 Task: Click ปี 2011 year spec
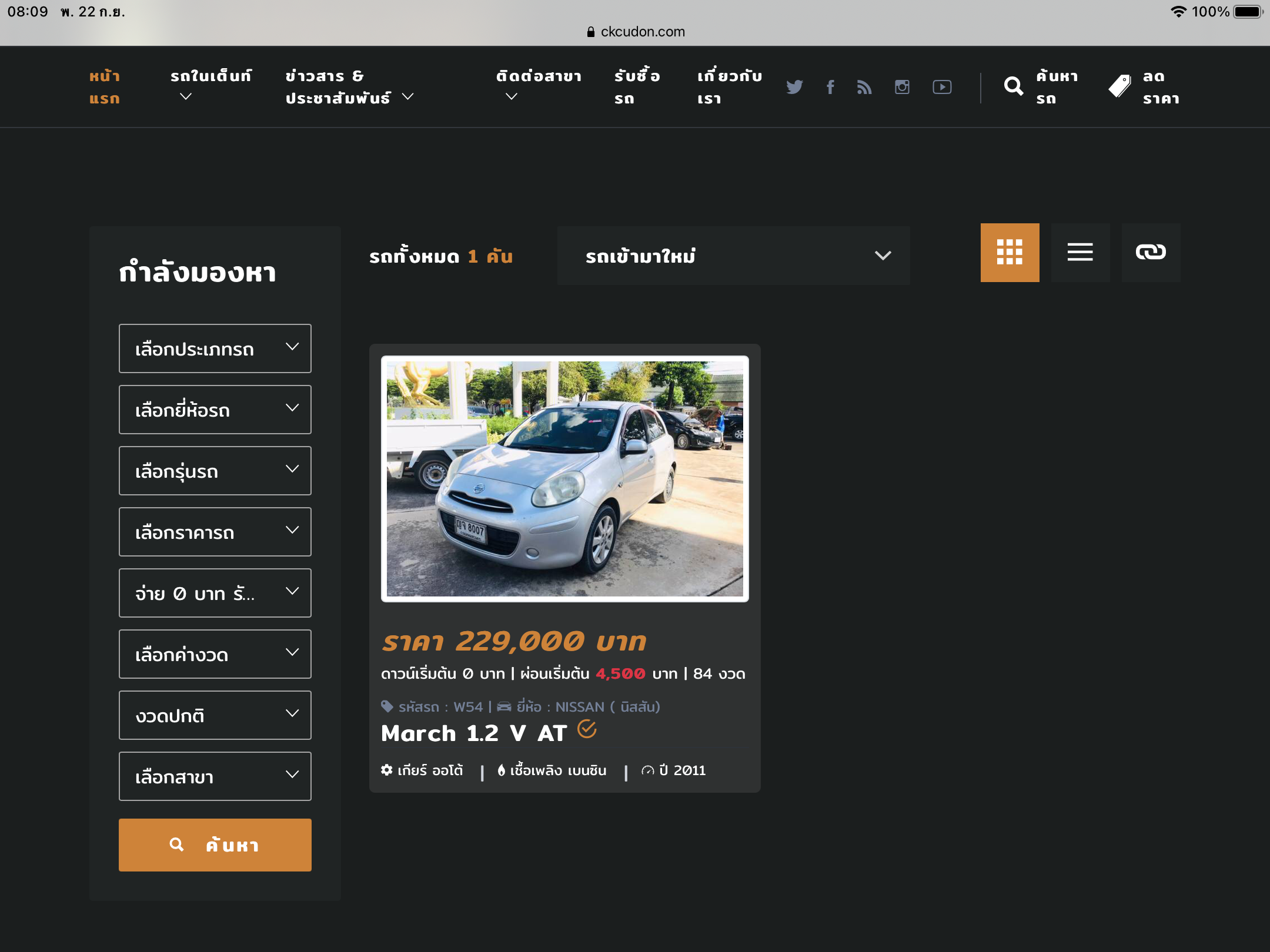[674, 770]
